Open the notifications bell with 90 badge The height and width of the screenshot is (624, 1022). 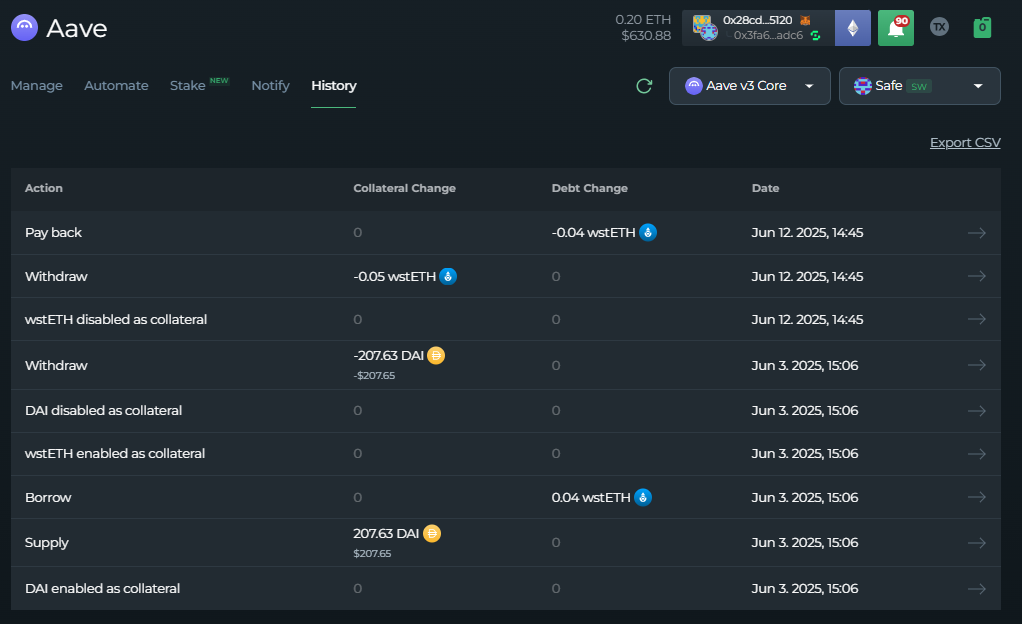coord(895,28)
